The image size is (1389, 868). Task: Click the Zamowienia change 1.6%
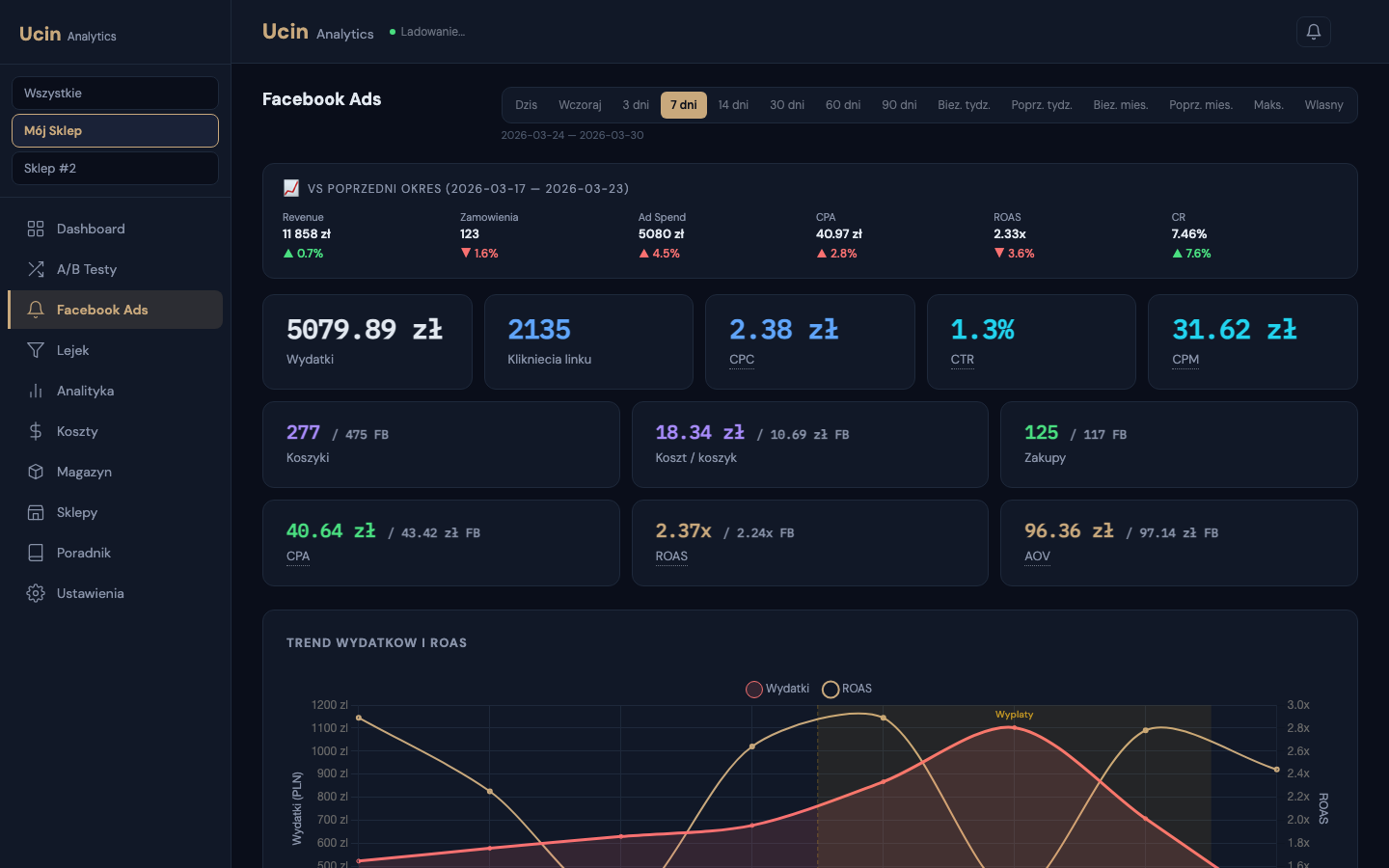click(479, 254)
